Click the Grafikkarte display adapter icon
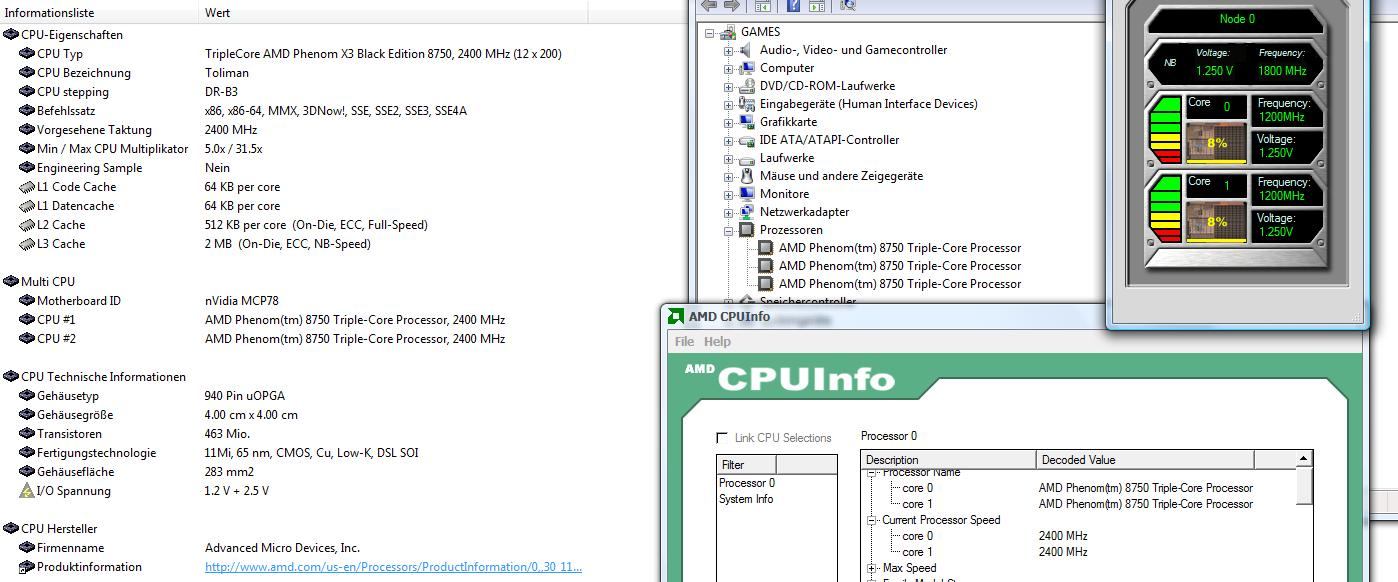This screenshot has height=582, width=1398. [746, 122]
